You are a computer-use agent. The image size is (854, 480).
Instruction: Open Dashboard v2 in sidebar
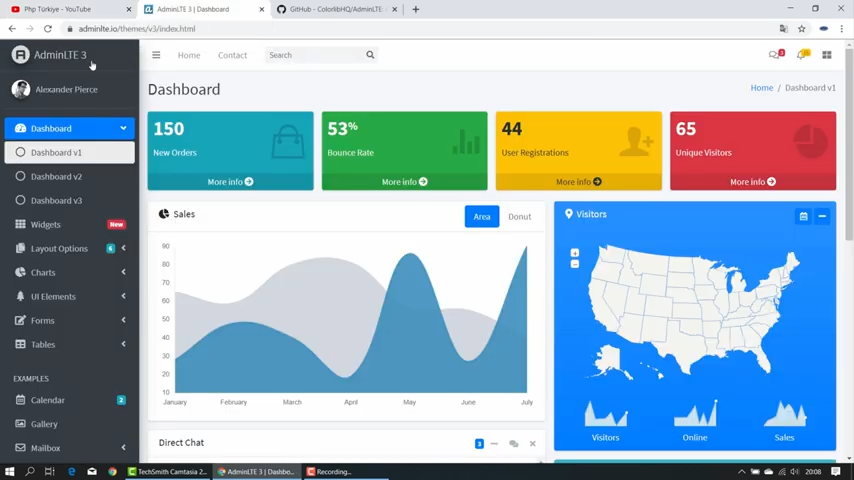tap(56, 176)
